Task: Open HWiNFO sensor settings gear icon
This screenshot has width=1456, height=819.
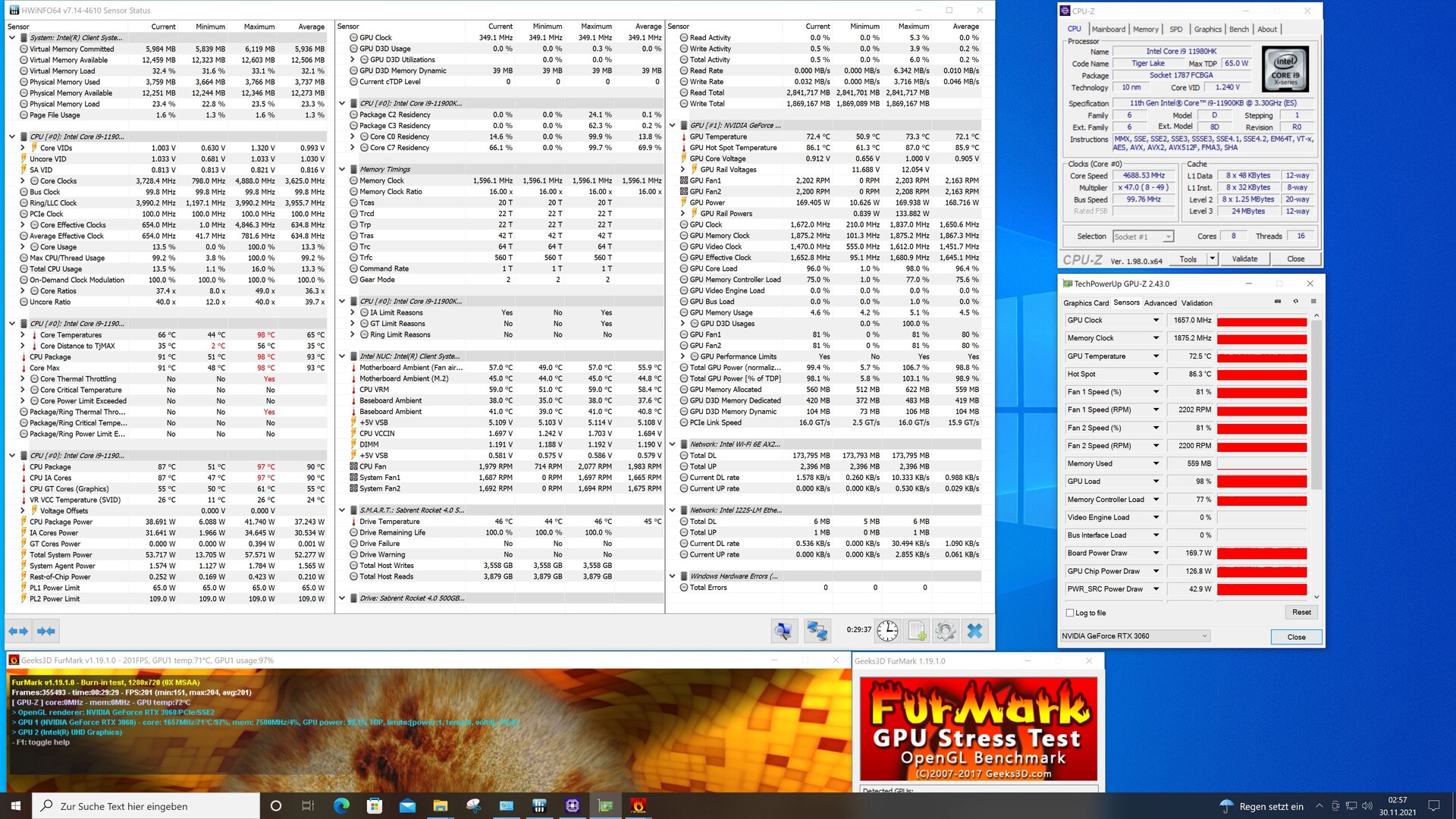Action: [945, 631]
